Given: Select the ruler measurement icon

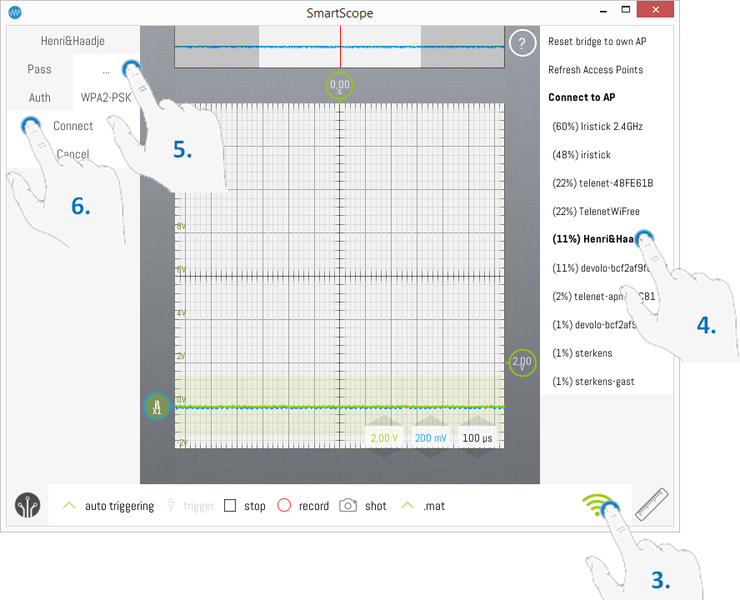Looking at the screenshot, I should [x=652, y=503].
